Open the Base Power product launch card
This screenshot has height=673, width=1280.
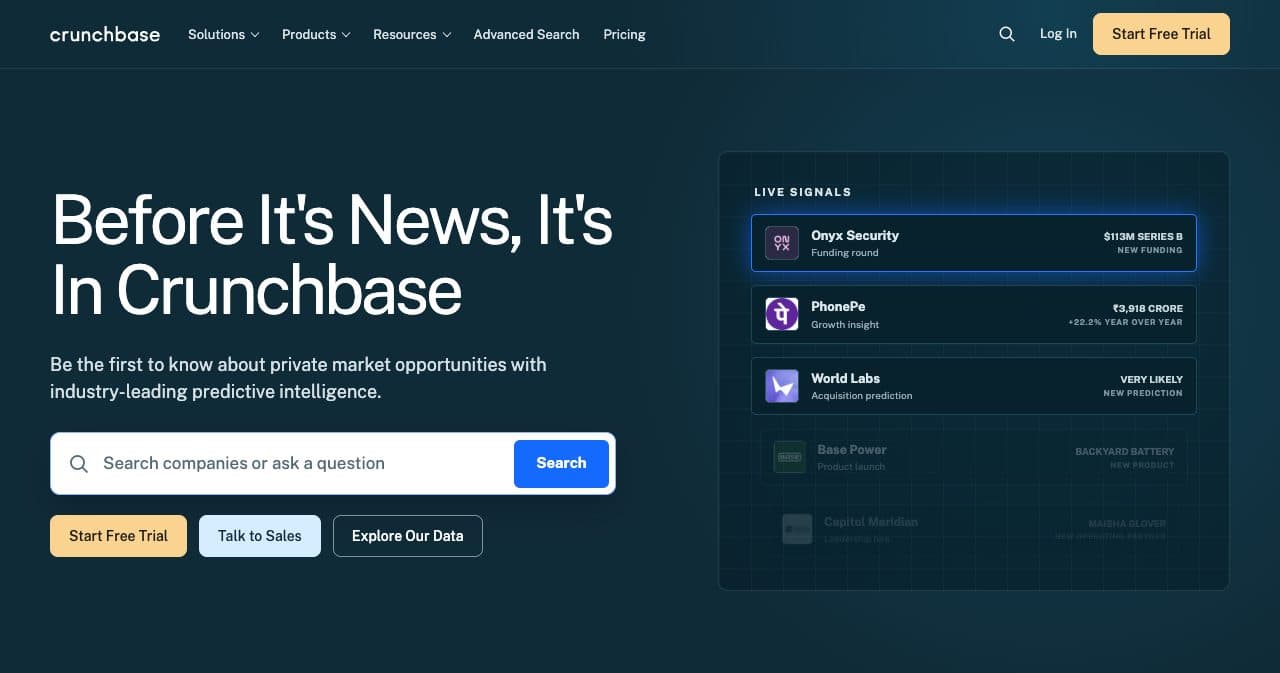click(x=973, y=457)
